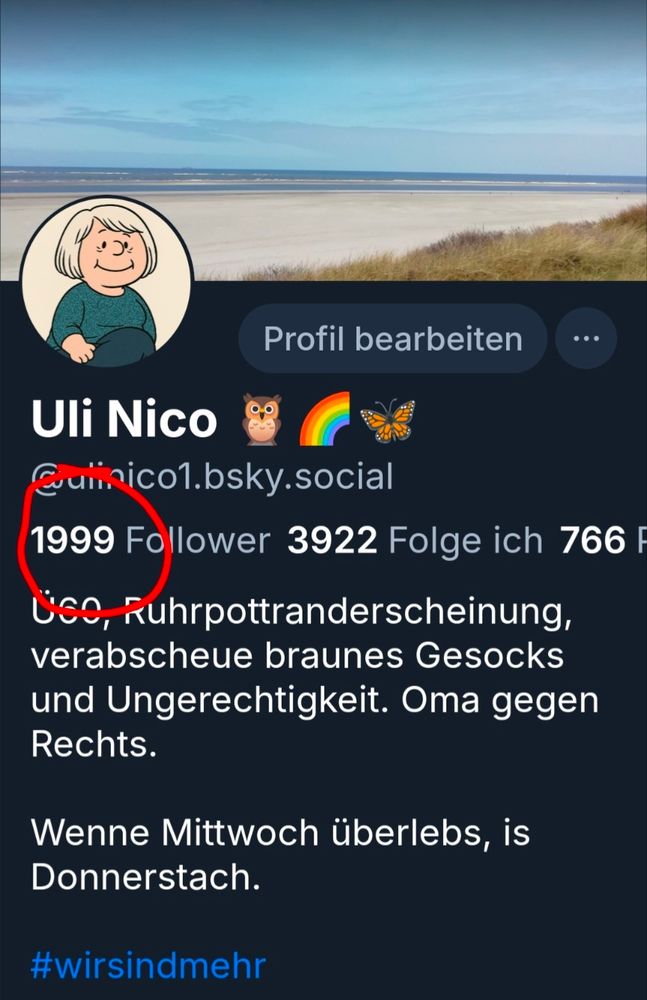Open the three-dot more options menu
The width and height of the screenshot is (647, 1000).
tap(586, 338)
